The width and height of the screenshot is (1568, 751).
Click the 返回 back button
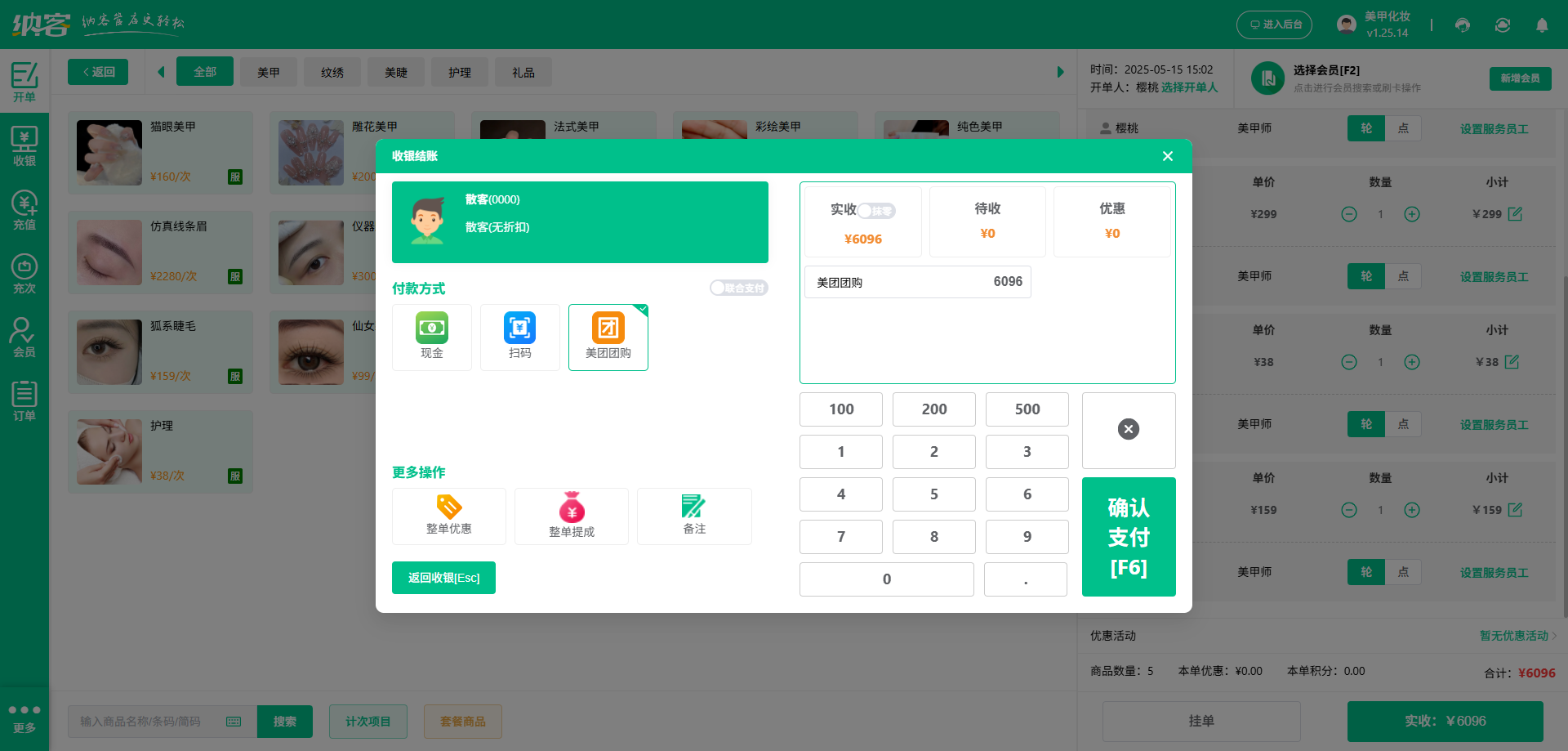(98, 72)
